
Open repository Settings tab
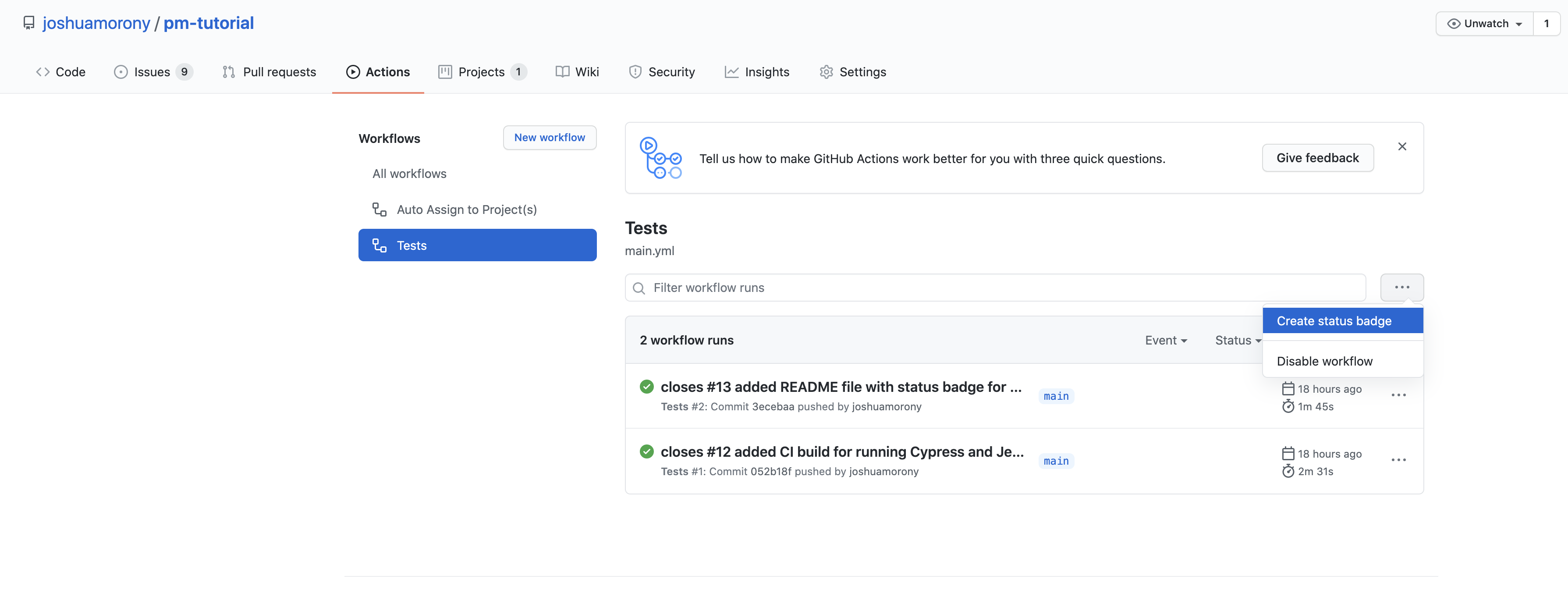point(852,72)
